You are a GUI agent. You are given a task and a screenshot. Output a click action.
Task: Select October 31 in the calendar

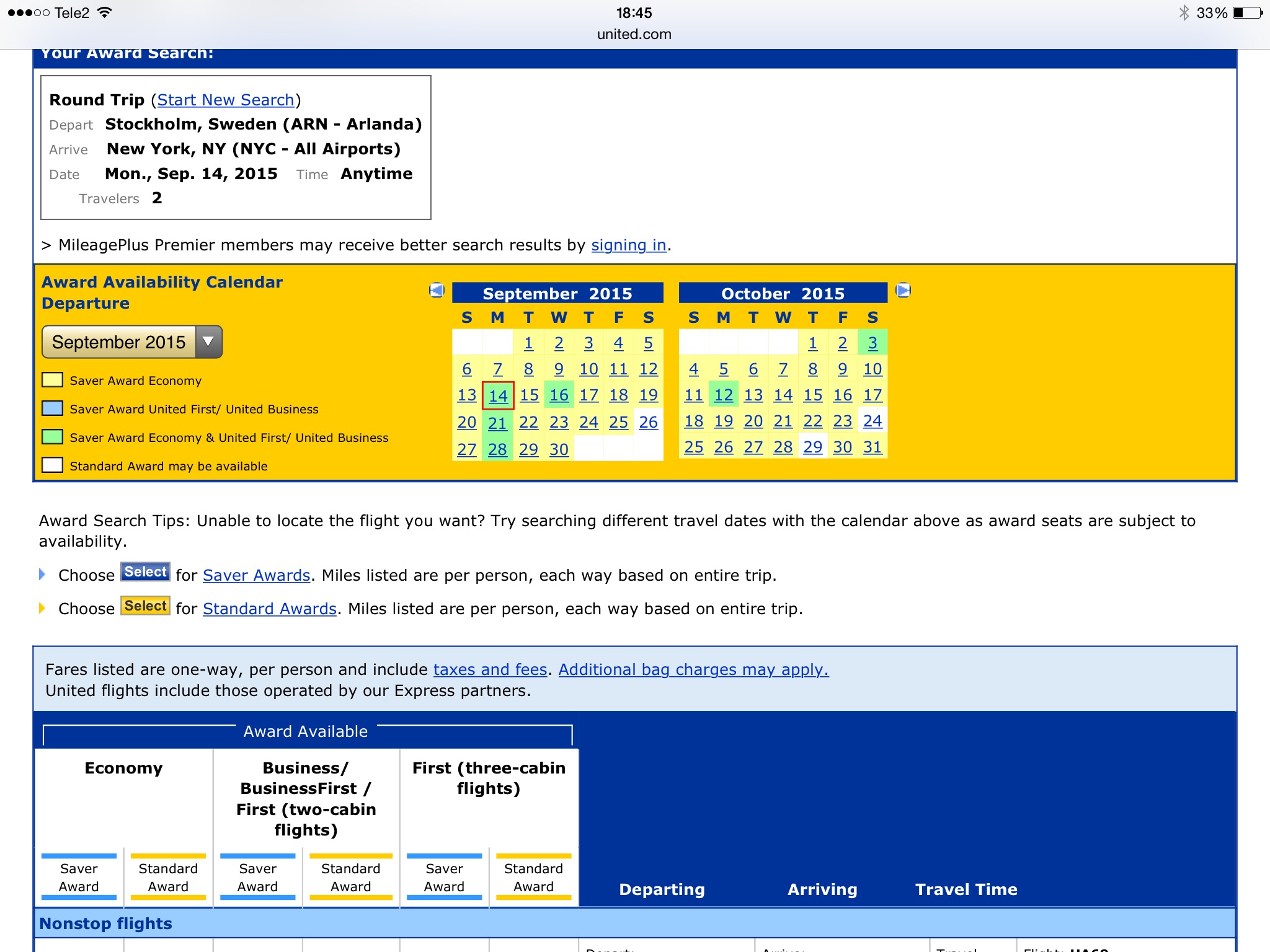(x=873, y=447)
